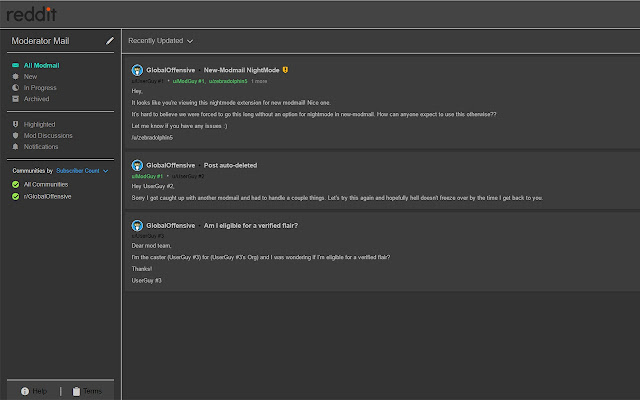
Task: Click the avatar on New-Modmail NightMode thread
Action: click(137, 70)
